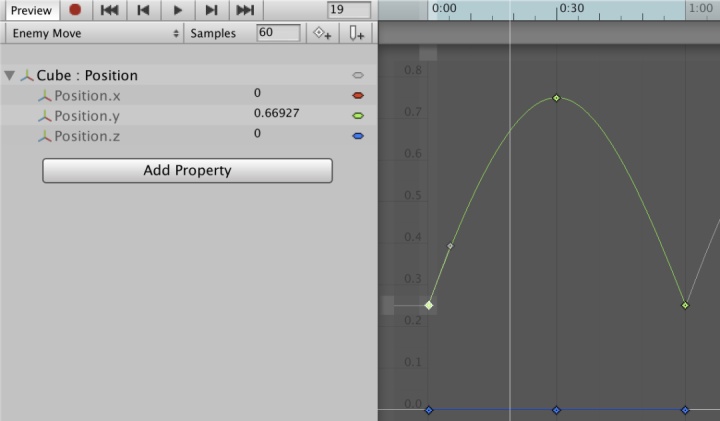
Task: Click the 0:30 mark on timeline ruler
Action: click(x=572, y=8)
